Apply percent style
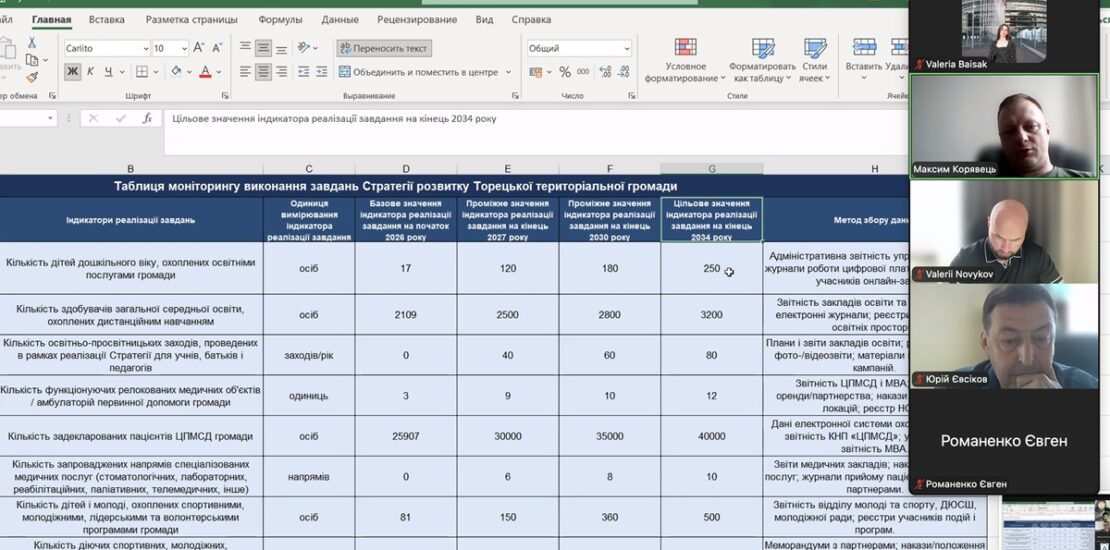1110x550 pixels. coord(565,71)
